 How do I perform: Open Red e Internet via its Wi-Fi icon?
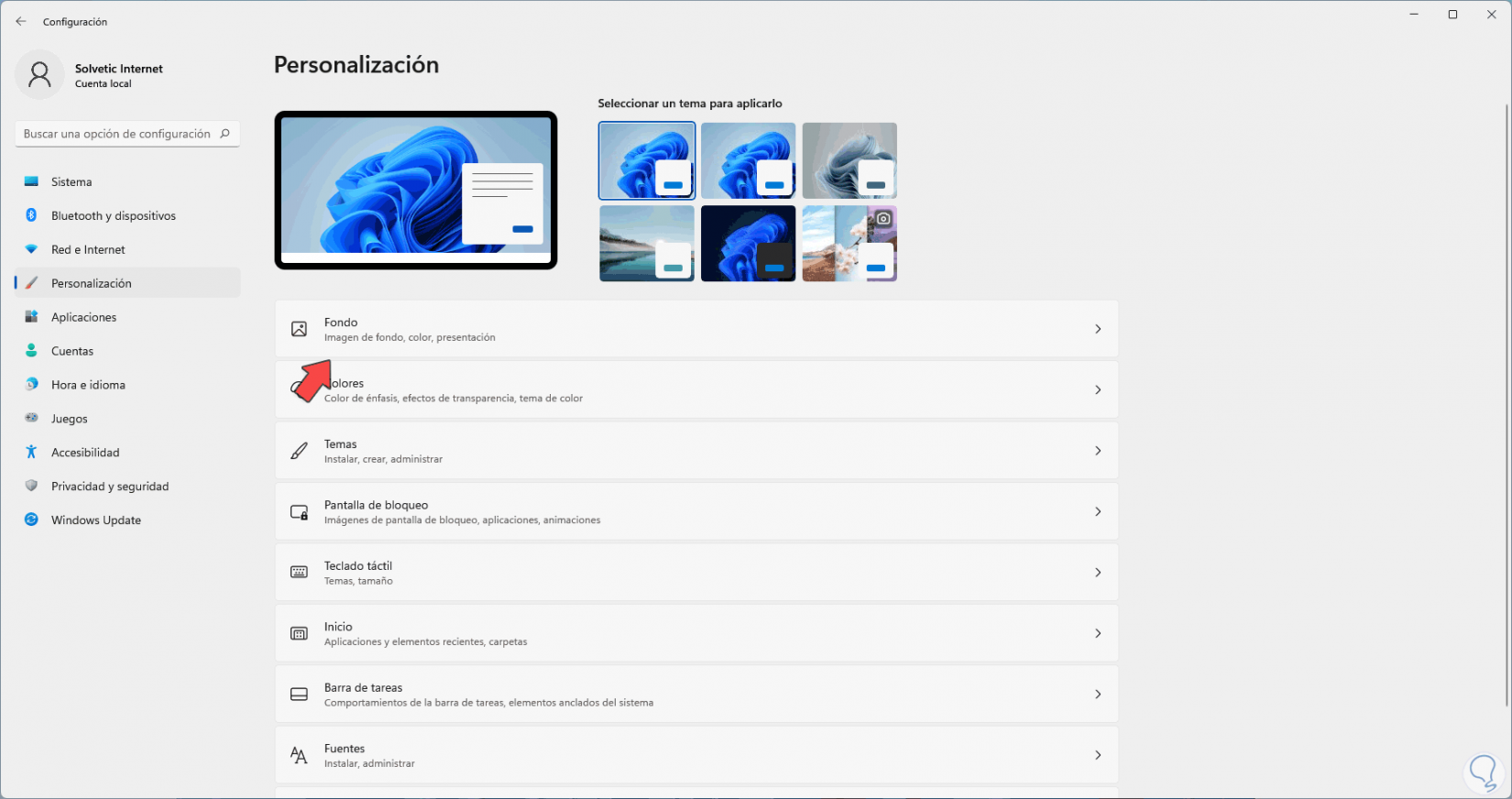point(31,249)
